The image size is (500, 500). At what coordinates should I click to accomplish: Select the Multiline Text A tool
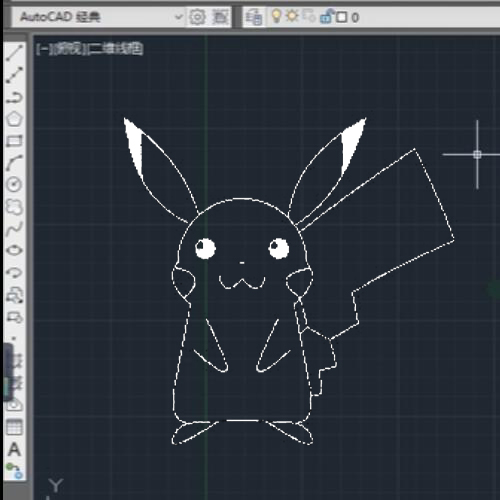(x=14, y=449)
